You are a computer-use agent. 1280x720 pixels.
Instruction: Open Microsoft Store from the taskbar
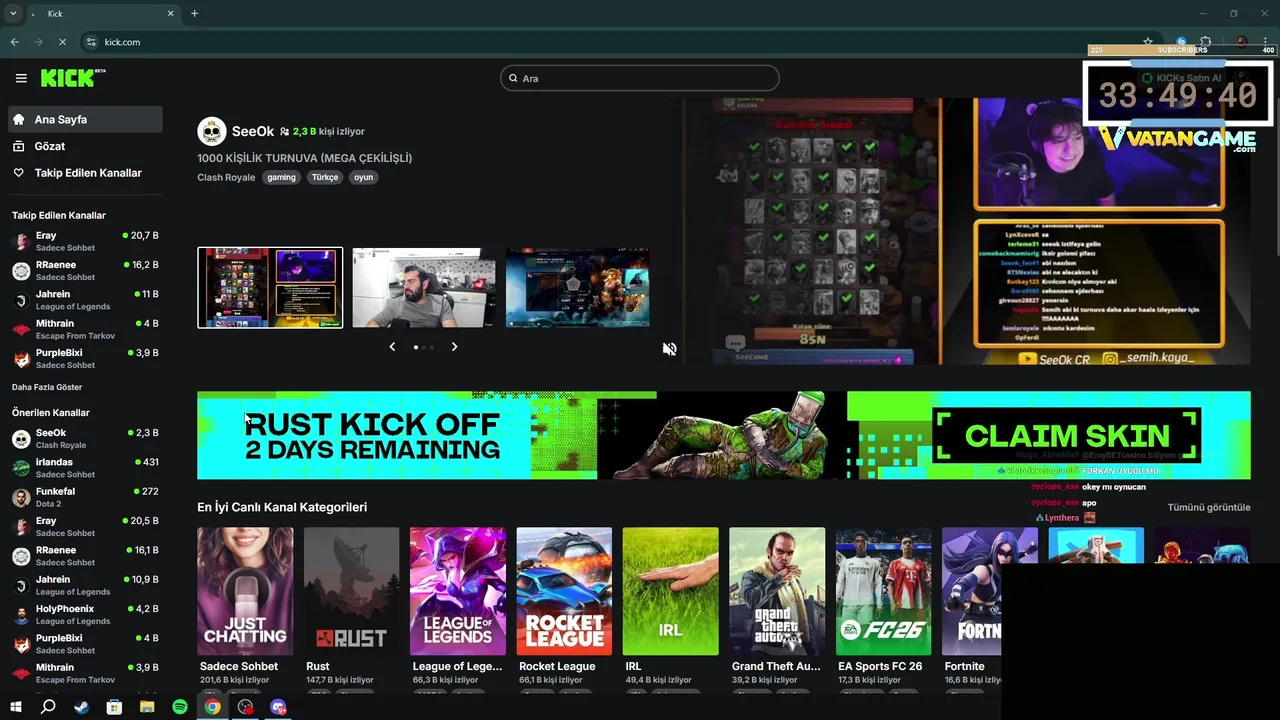click(x=114, y=707)
